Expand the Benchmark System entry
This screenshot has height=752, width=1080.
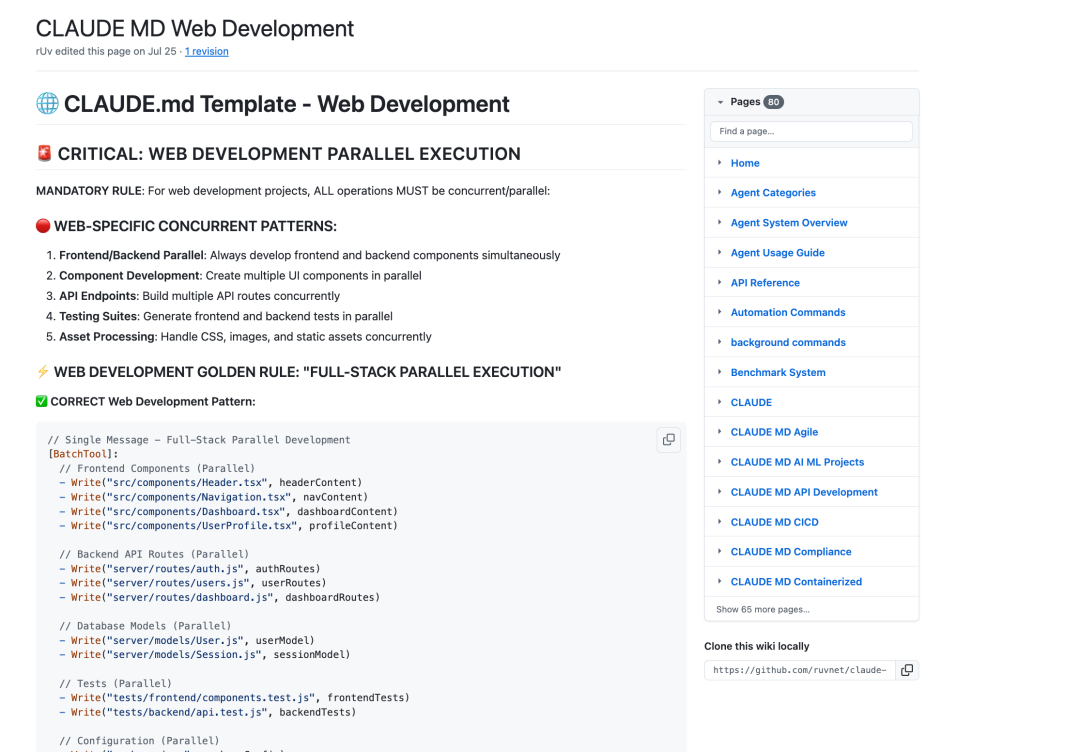click(x=720, y=373)
